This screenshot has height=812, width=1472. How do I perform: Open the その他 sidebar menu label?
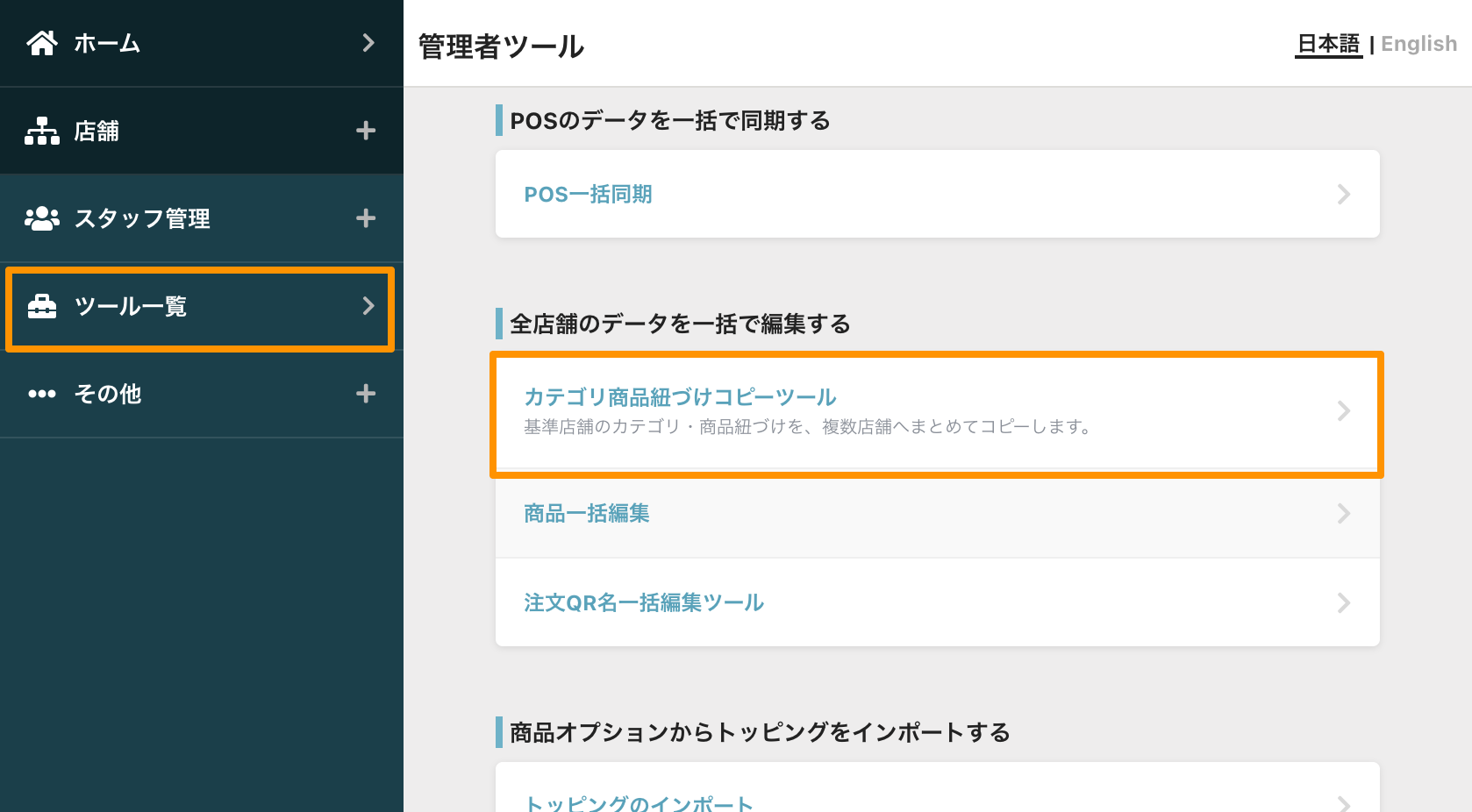pos(108,394)
